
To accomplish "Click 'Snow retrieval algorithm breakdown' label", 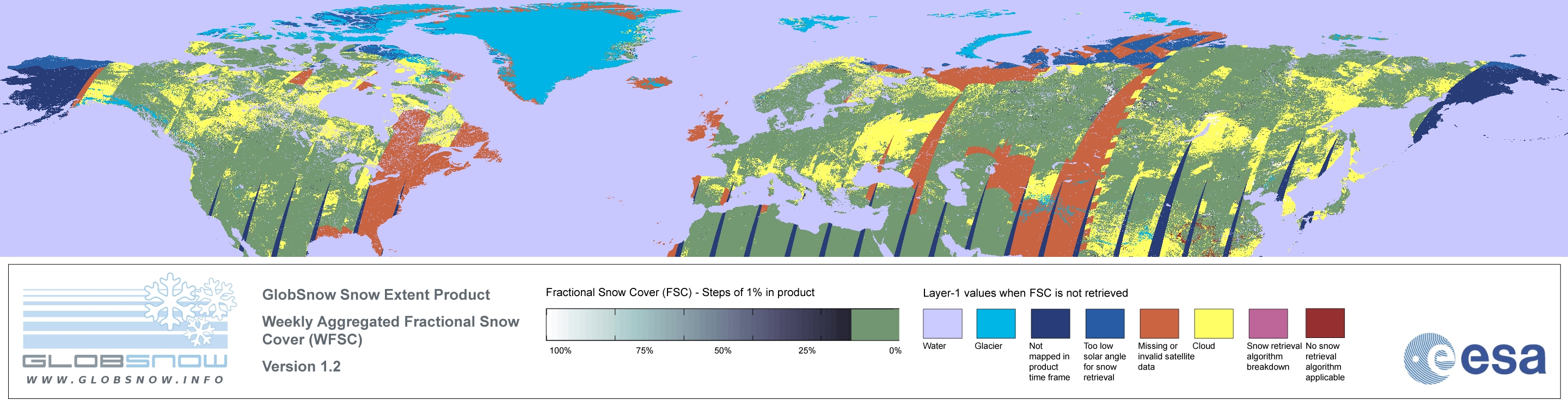I will [1274, 356].
